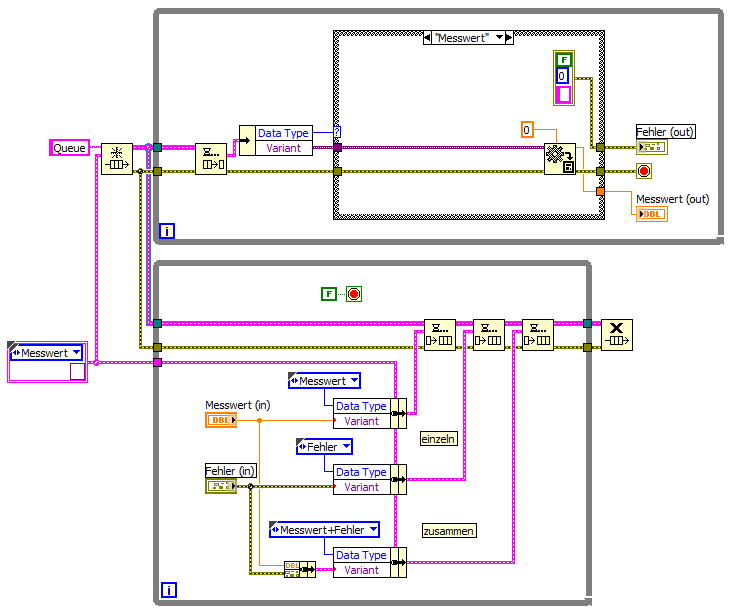
Task: Select Data Type row under Messwert+Fehler enum
Action: click(x=361, y=555)
